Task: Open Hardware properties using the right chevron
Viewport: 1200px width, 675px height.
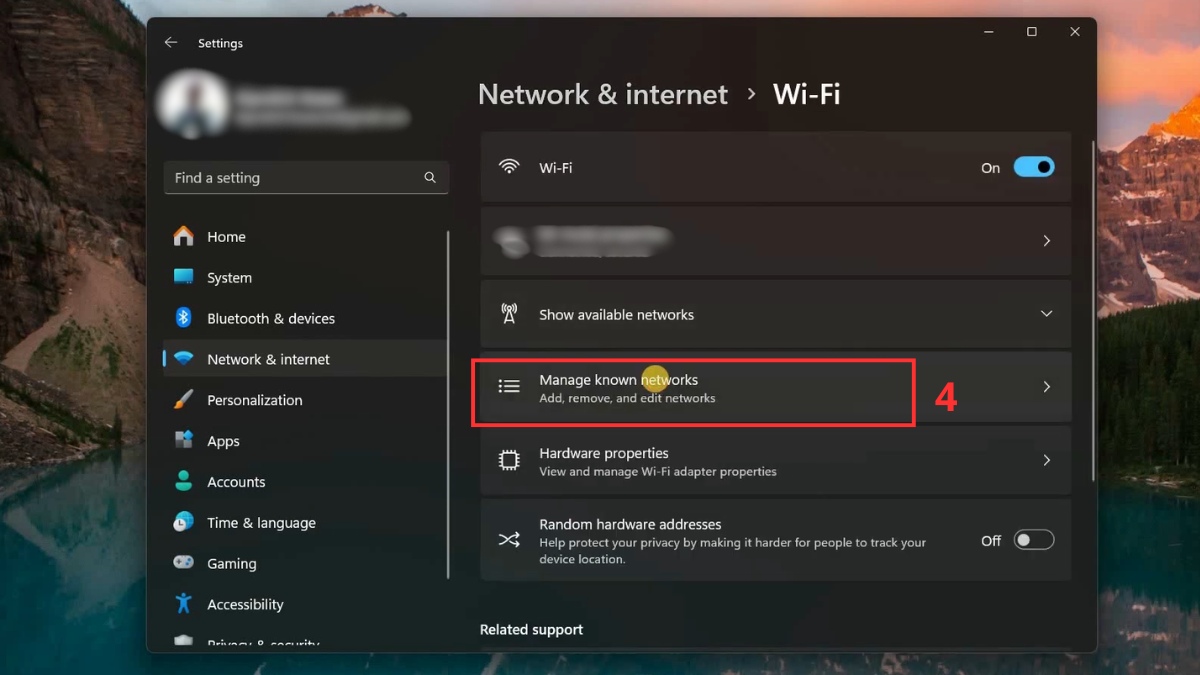Action: pos(1047,460)
